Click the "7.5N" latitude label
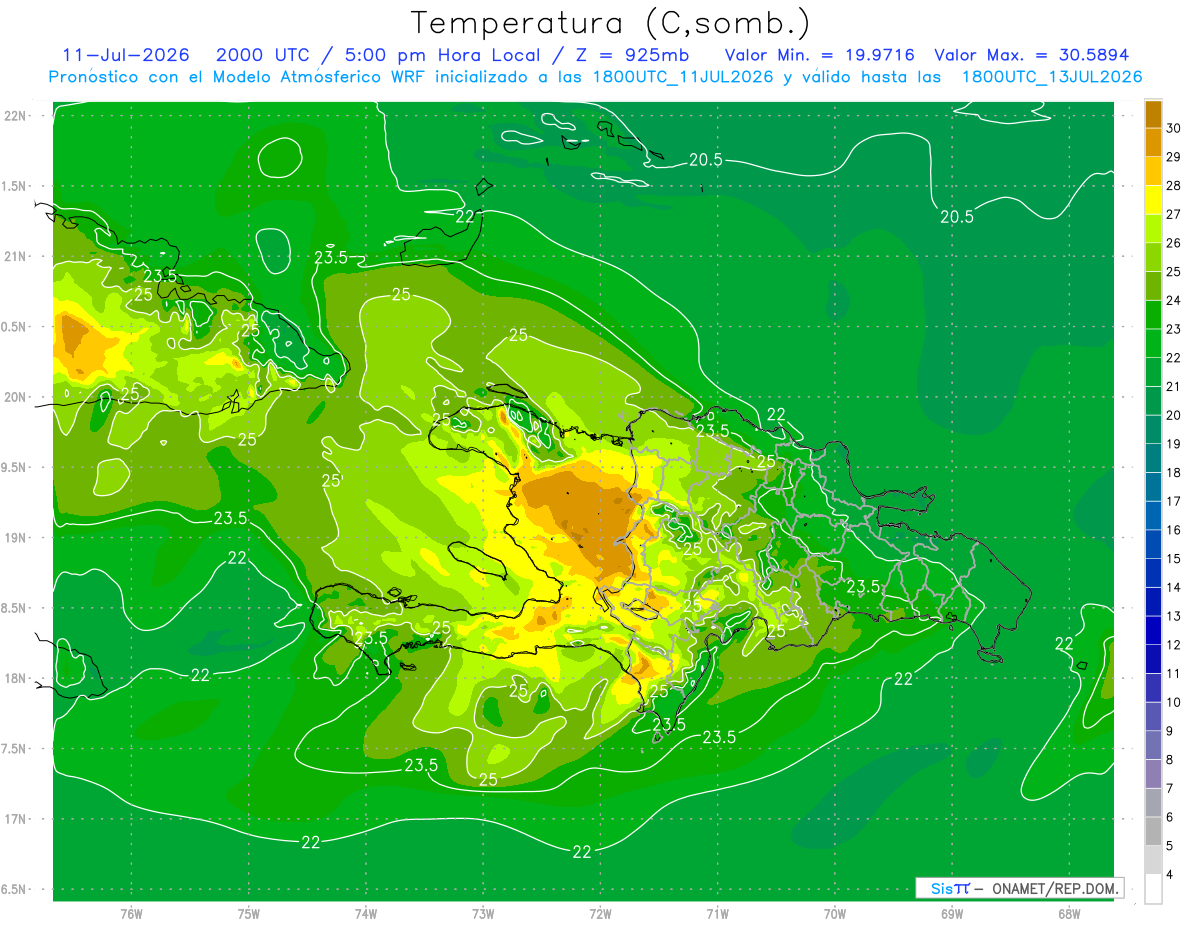Screen dimensions: 1200x927 coord(15,749)
